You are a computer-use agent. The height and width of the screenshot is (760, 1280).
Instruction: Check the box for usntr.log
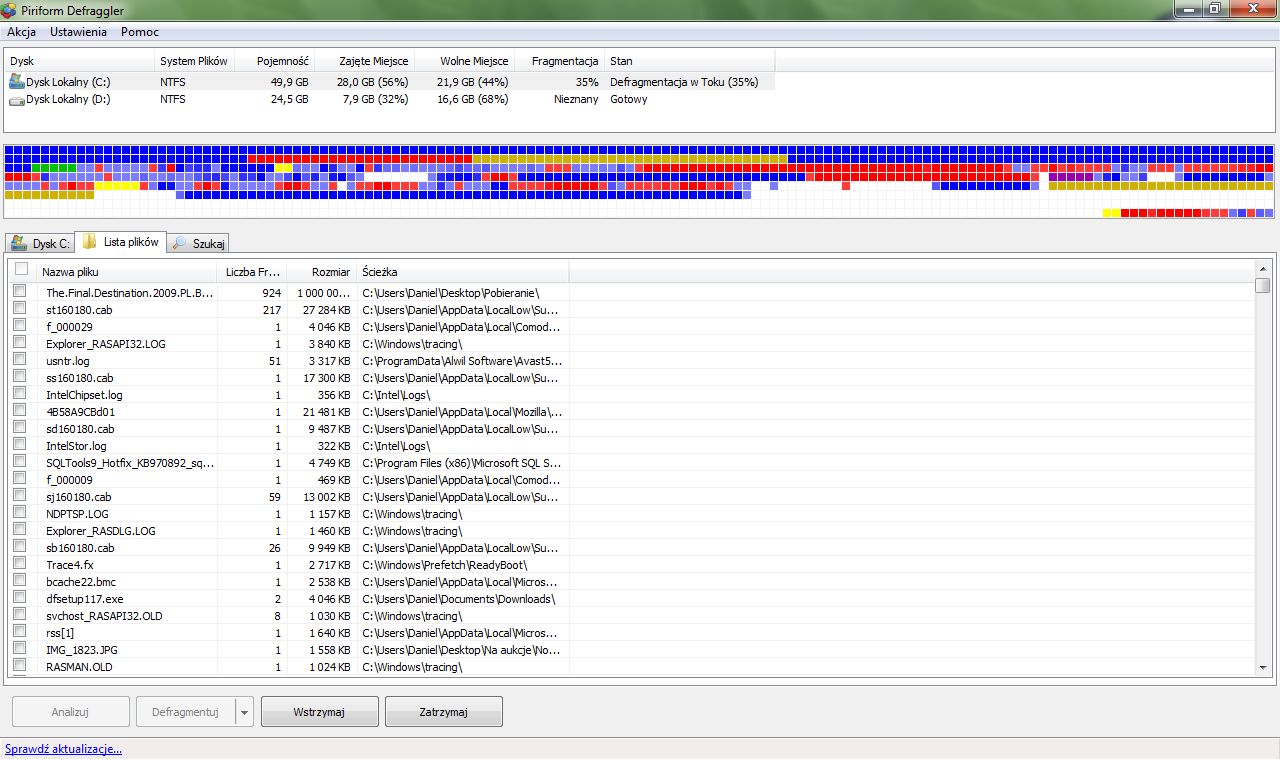[x=19, y=359]
